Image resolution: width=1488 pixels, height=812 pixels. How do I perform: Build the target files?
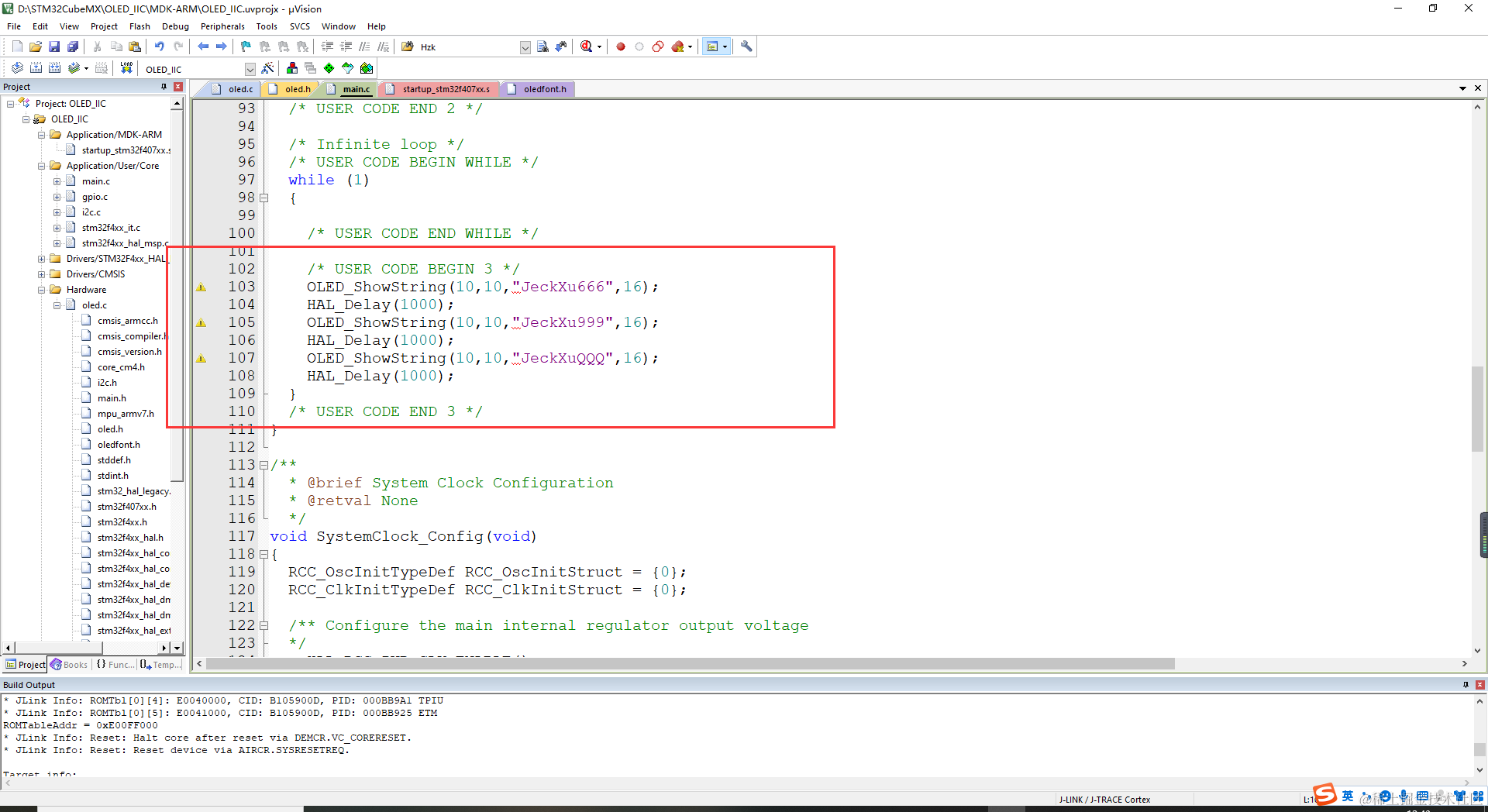coord(36,68)
